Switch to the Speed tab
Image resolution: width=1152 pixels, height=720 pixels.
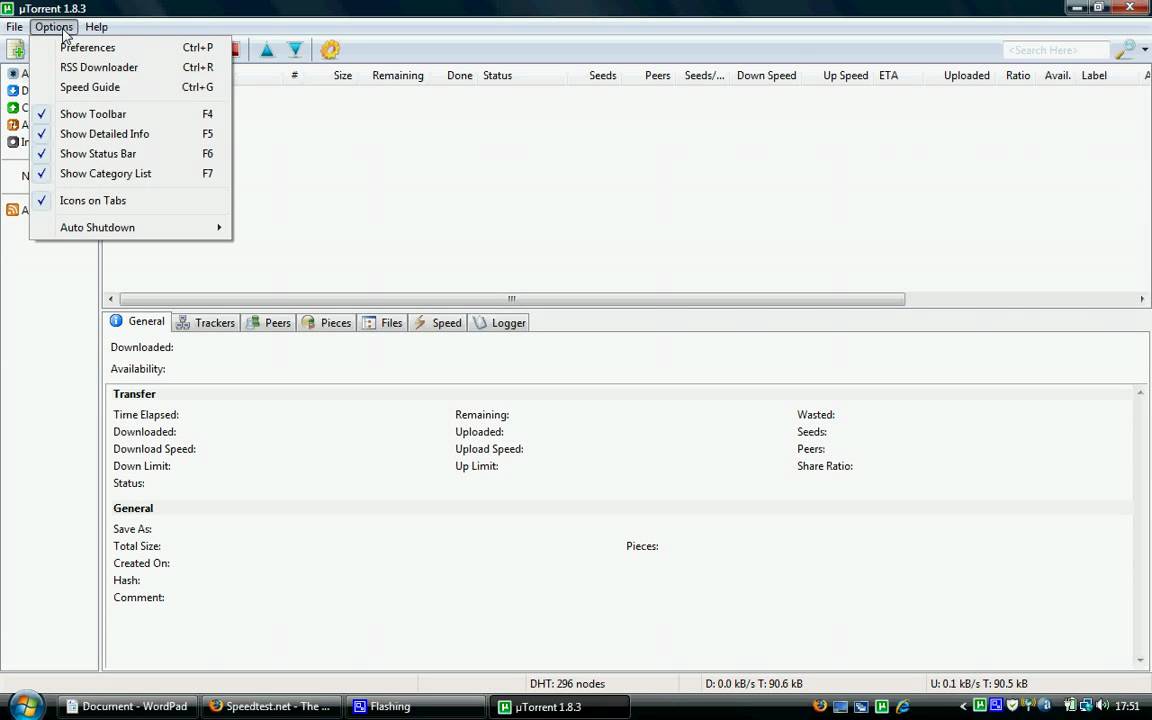point(438,323)
